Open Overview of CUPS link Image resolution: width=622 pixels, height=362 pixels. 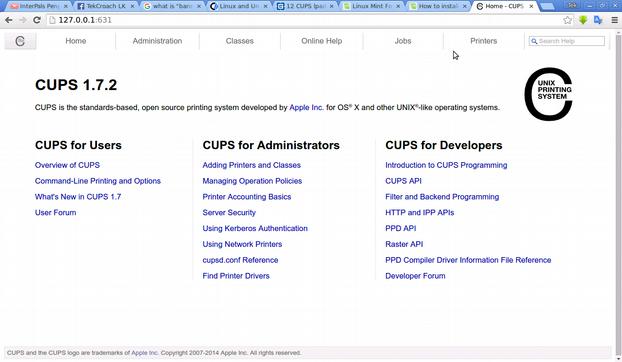pos(67,165)
